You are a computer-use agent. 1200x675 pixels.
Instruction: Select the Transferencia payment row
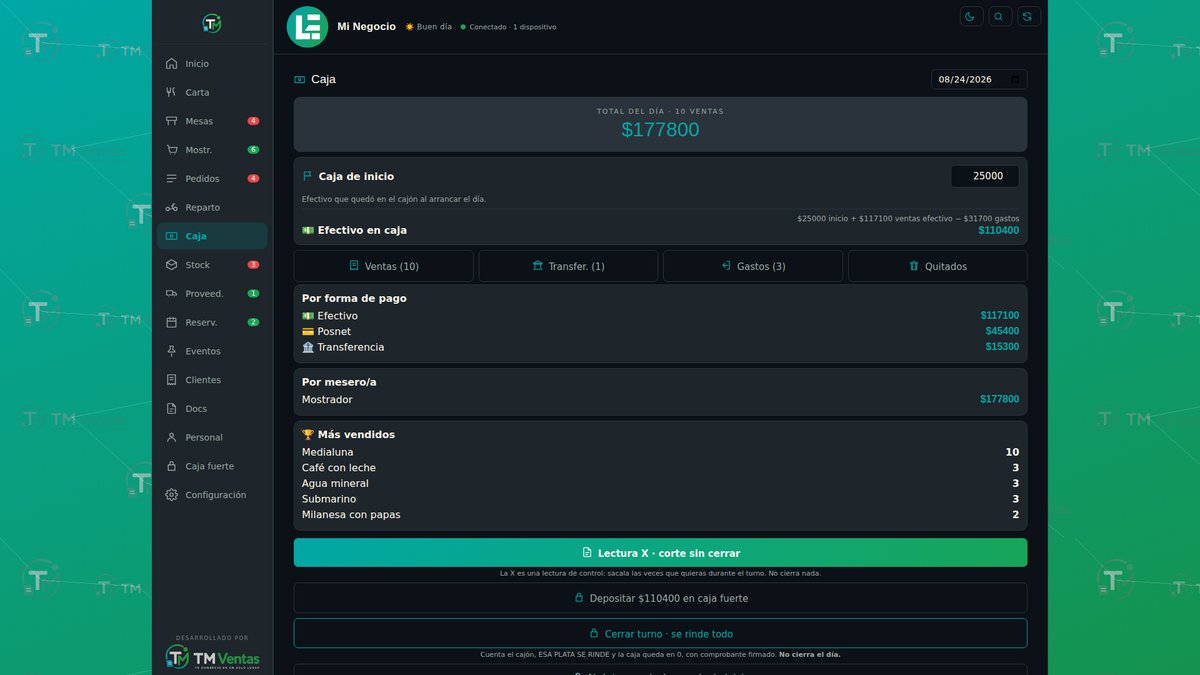click(660, 347)
